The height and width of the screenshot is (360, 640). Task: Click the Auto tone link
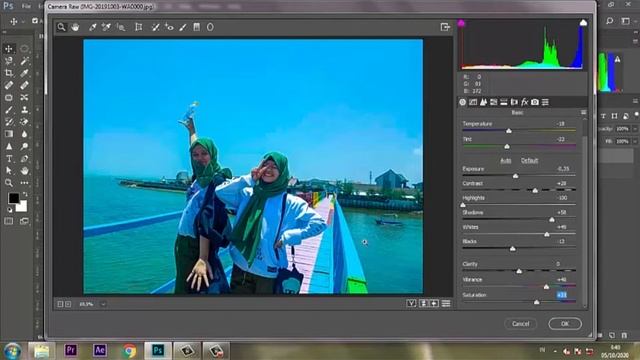coord(506,160)
